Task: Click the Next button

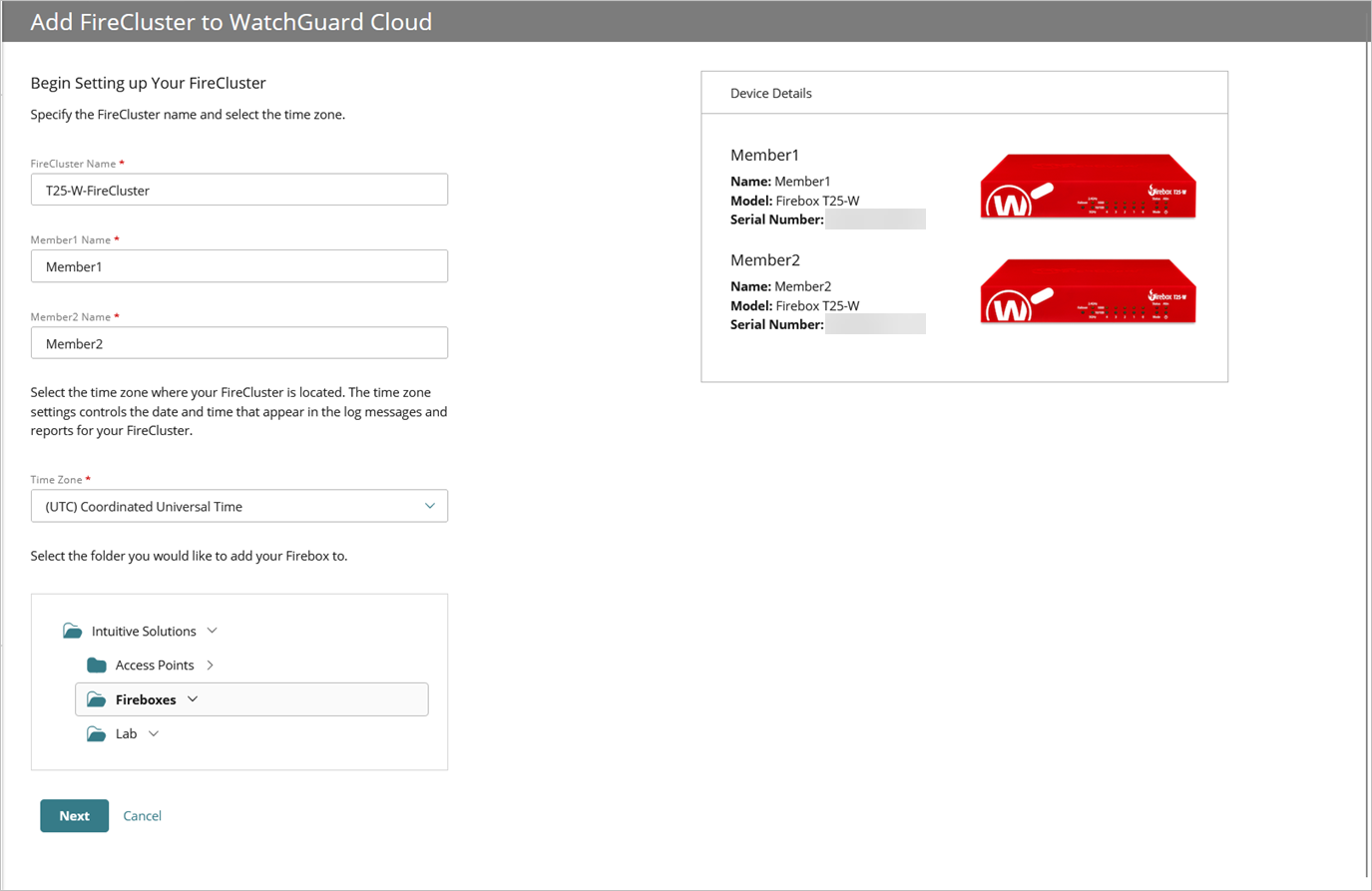Action: (x=74, y=815)
